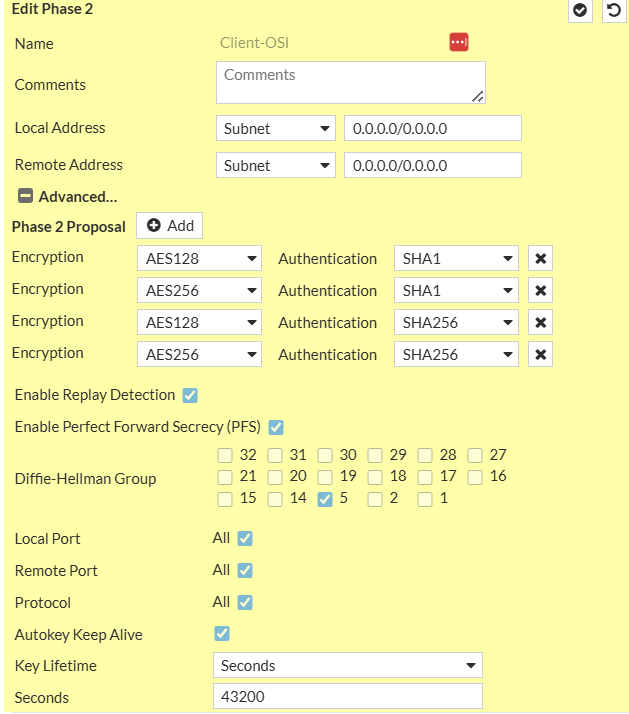Check Diffie-Hellman group 2
629x714 pixels.
click(x=375, y=499)
